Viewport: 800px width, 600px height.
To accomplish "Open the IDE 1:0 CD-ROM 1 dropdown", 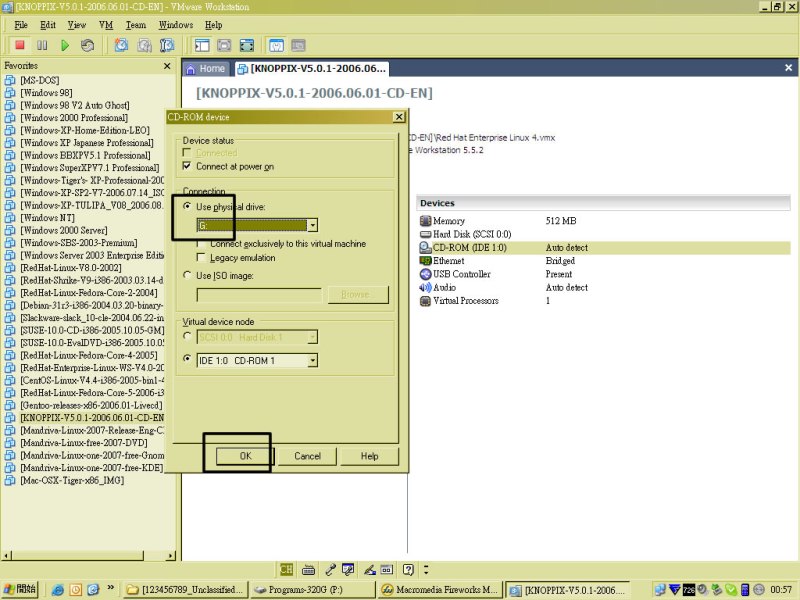I will pyautogui.click(x=312, y=361).
